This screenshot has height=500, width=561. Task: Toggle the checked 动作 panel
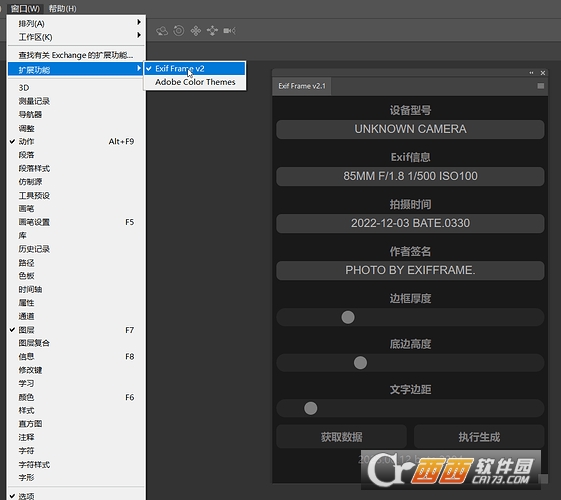[76, 142]
